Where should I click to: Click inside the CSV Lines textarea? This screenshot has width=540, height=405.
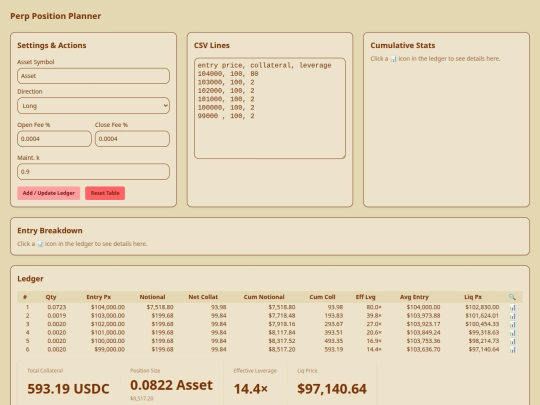click(x=270, y=108)
